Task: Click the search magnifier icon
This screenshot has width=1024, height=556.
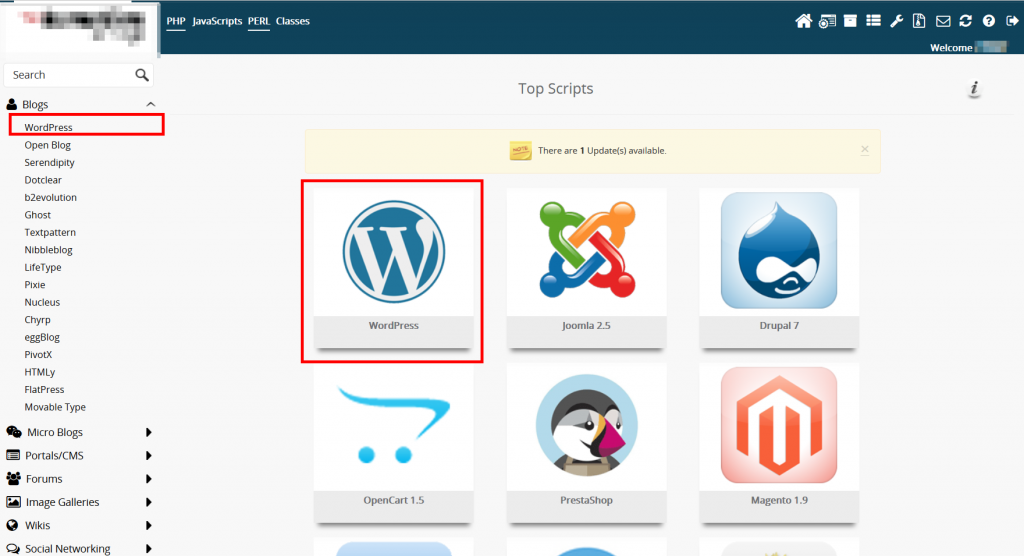Action: (x=142, y=75)
